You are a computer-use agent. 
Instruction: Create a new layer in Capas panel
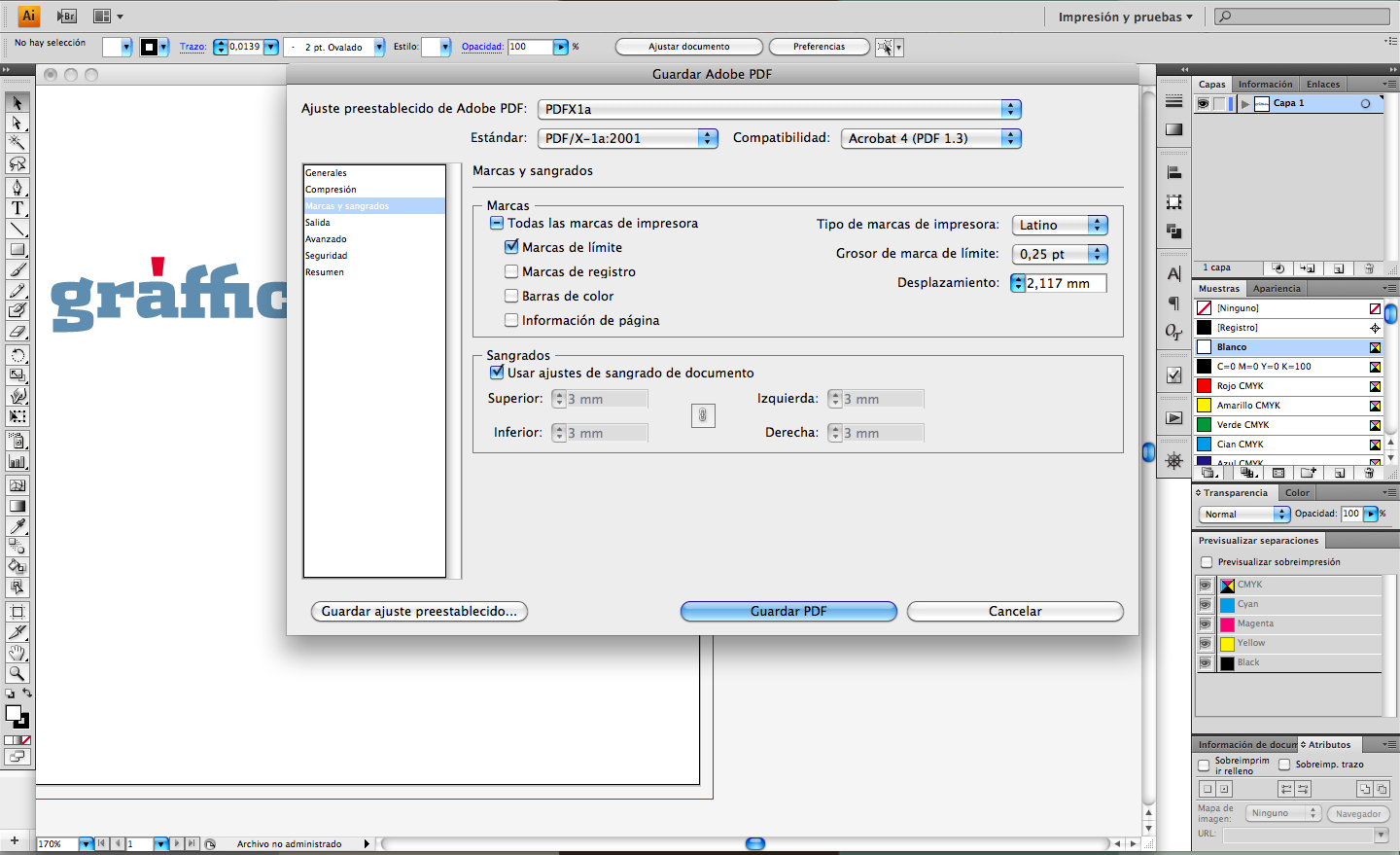coord(1339,267)
